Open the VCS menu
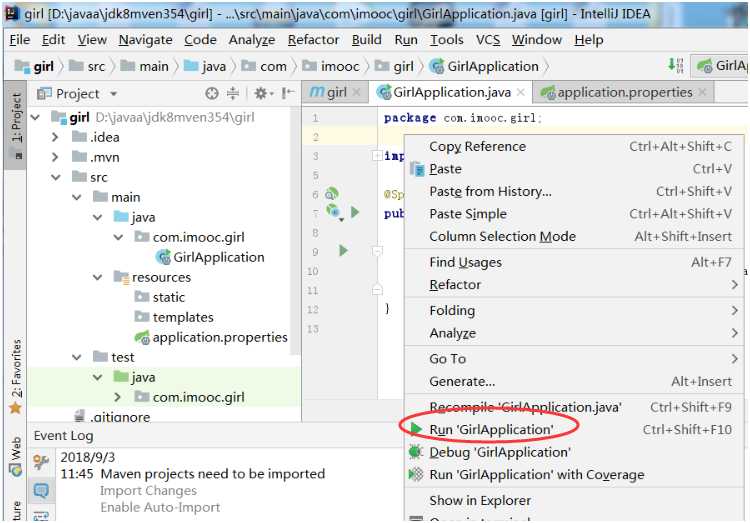 488,40
